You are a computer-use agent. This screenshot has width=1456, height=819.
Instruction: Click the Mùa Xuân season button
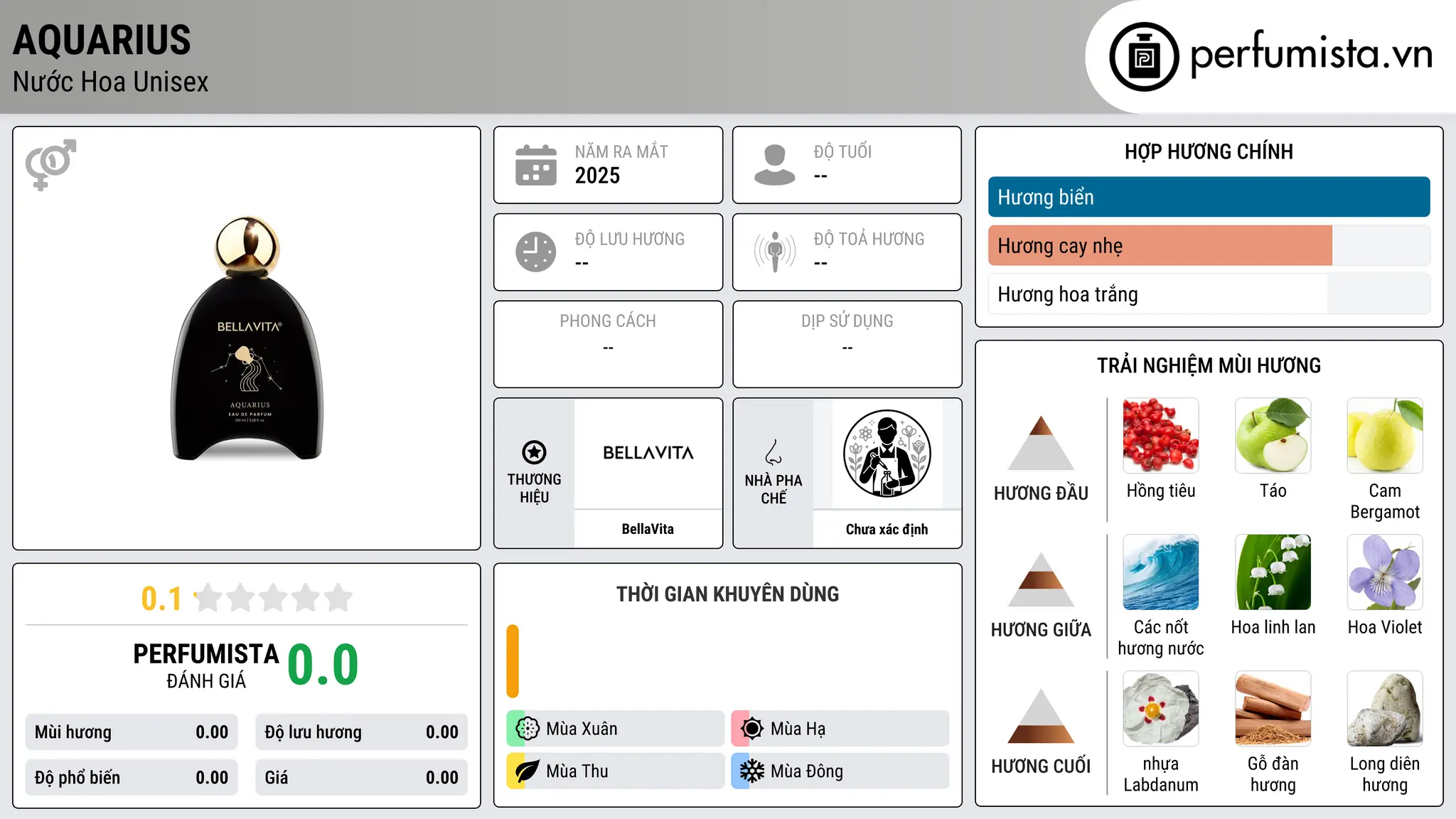(x=615, y=729)
